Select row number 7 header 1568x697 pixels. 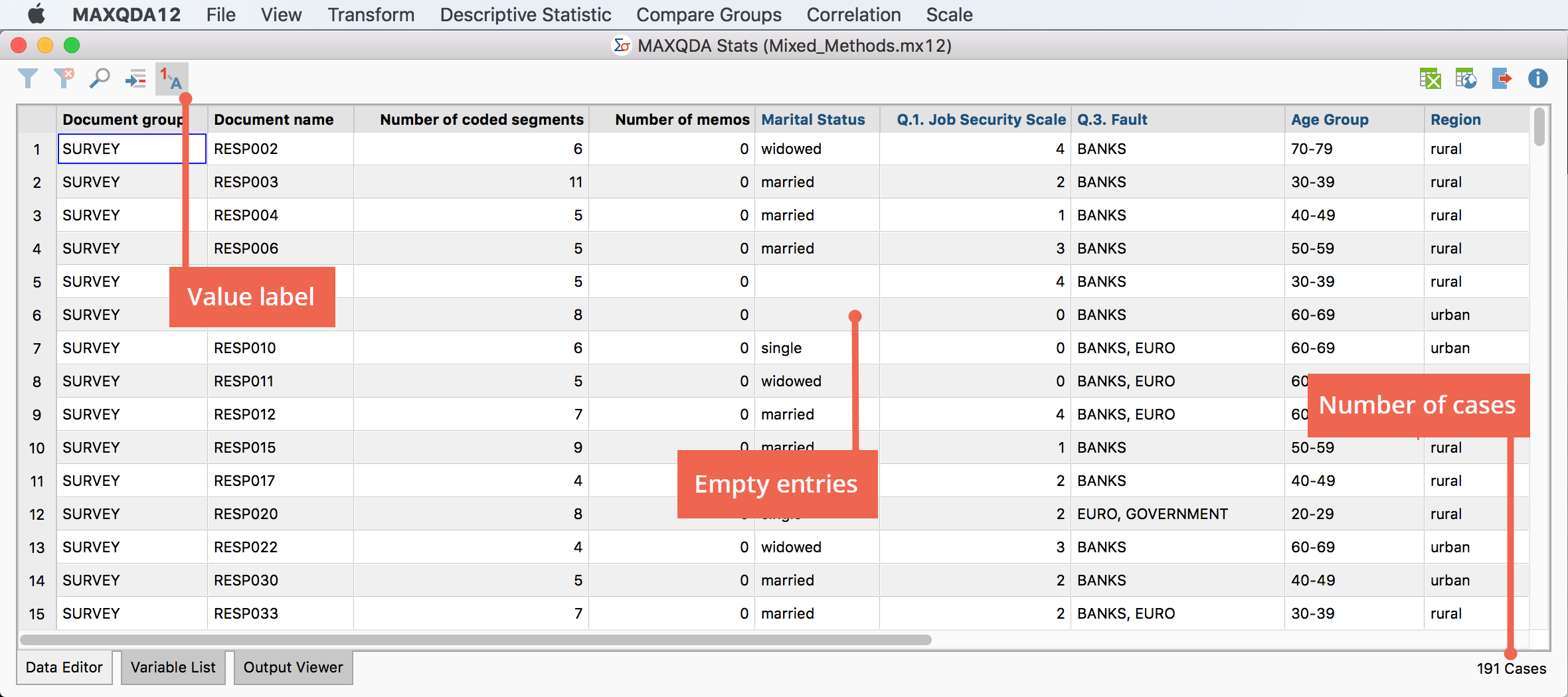[x=37, y=348]
